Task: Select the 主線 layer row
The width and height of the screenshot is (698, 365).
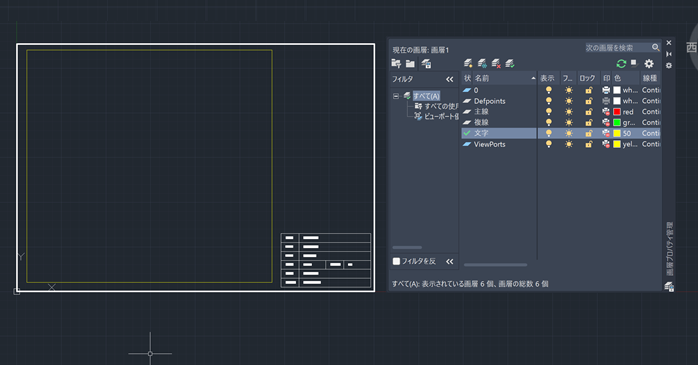Action: pos(561,112)
